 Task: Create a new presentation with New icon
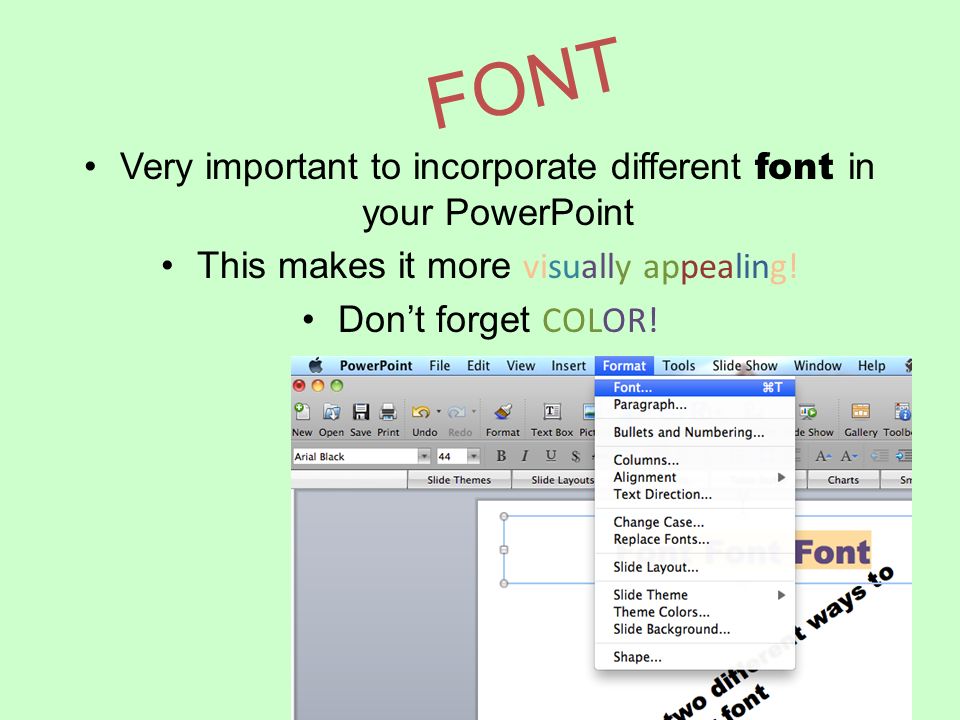click(302, 411)
